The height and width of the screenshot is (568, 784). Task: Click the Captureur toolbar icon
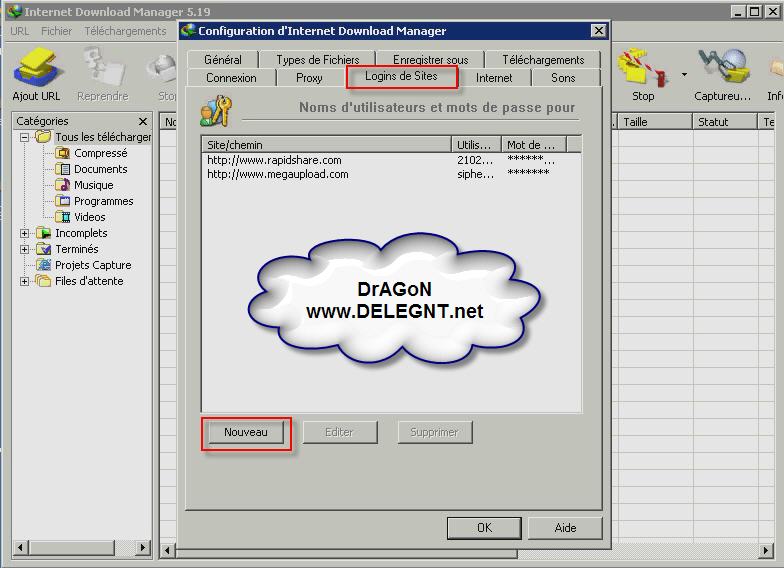pyautogui.click(x=723, y=68)
